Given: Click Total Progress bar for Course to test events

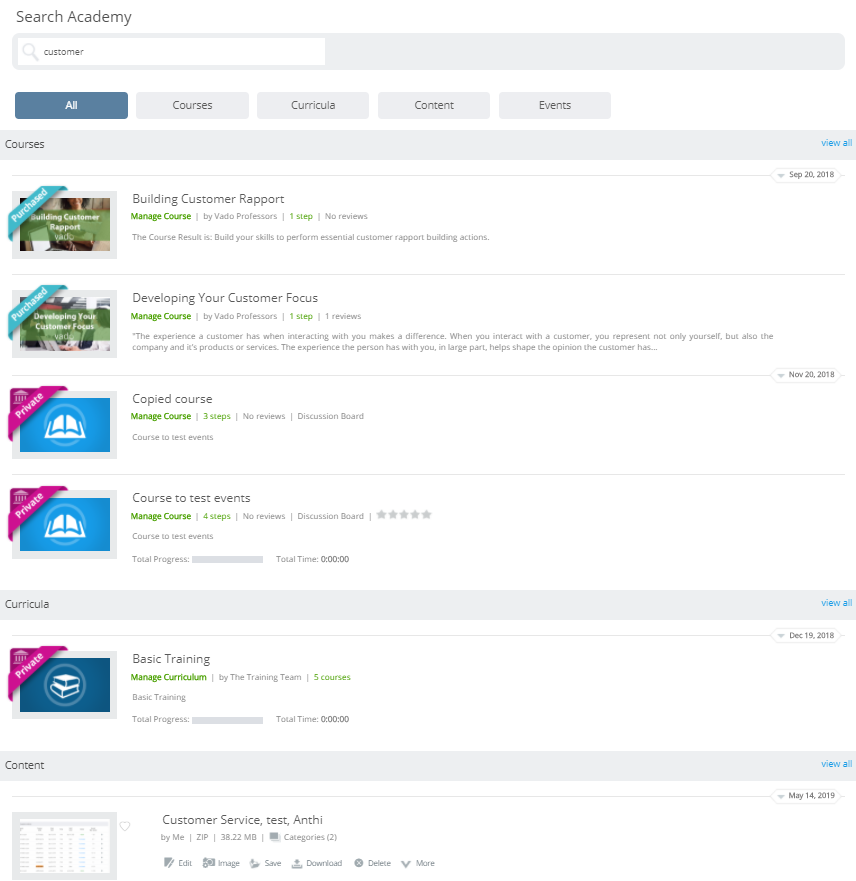Looking at the screenshot, I should point(227,560).
